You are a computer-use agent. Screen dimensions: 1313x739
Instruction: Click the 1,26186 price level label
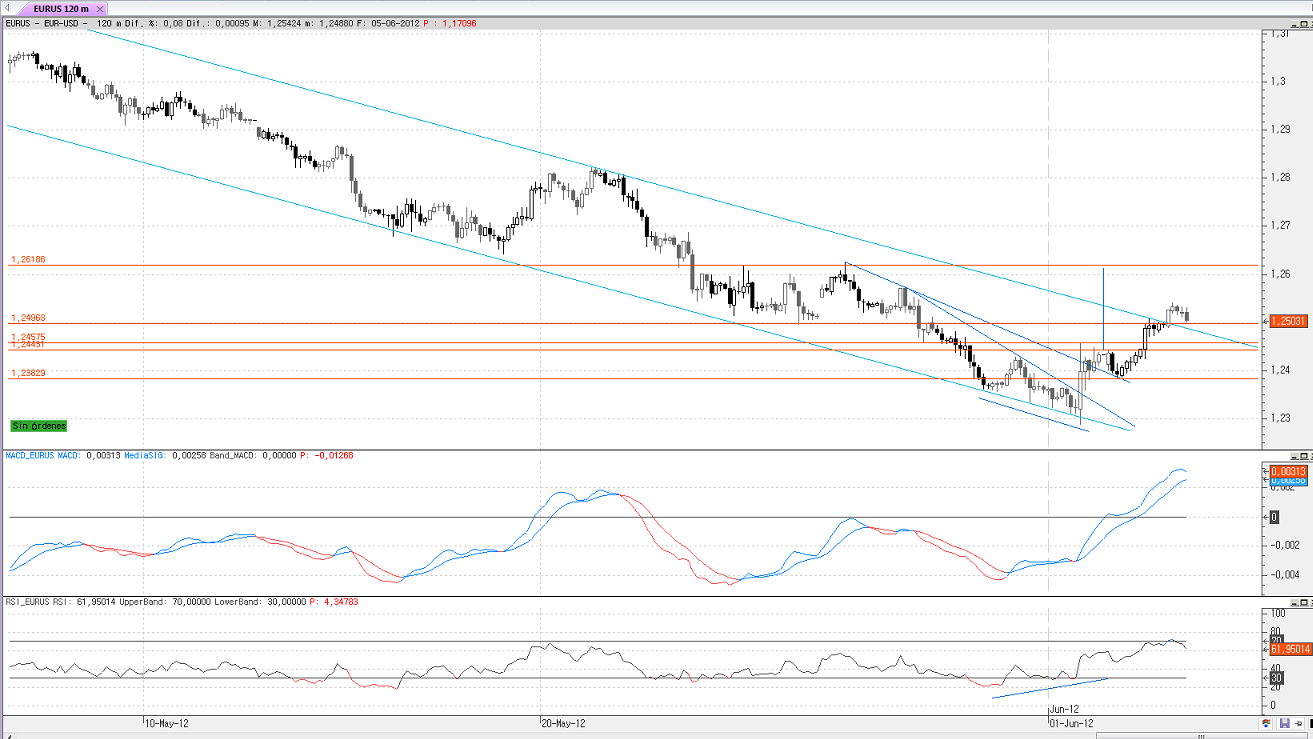(29, 259)
